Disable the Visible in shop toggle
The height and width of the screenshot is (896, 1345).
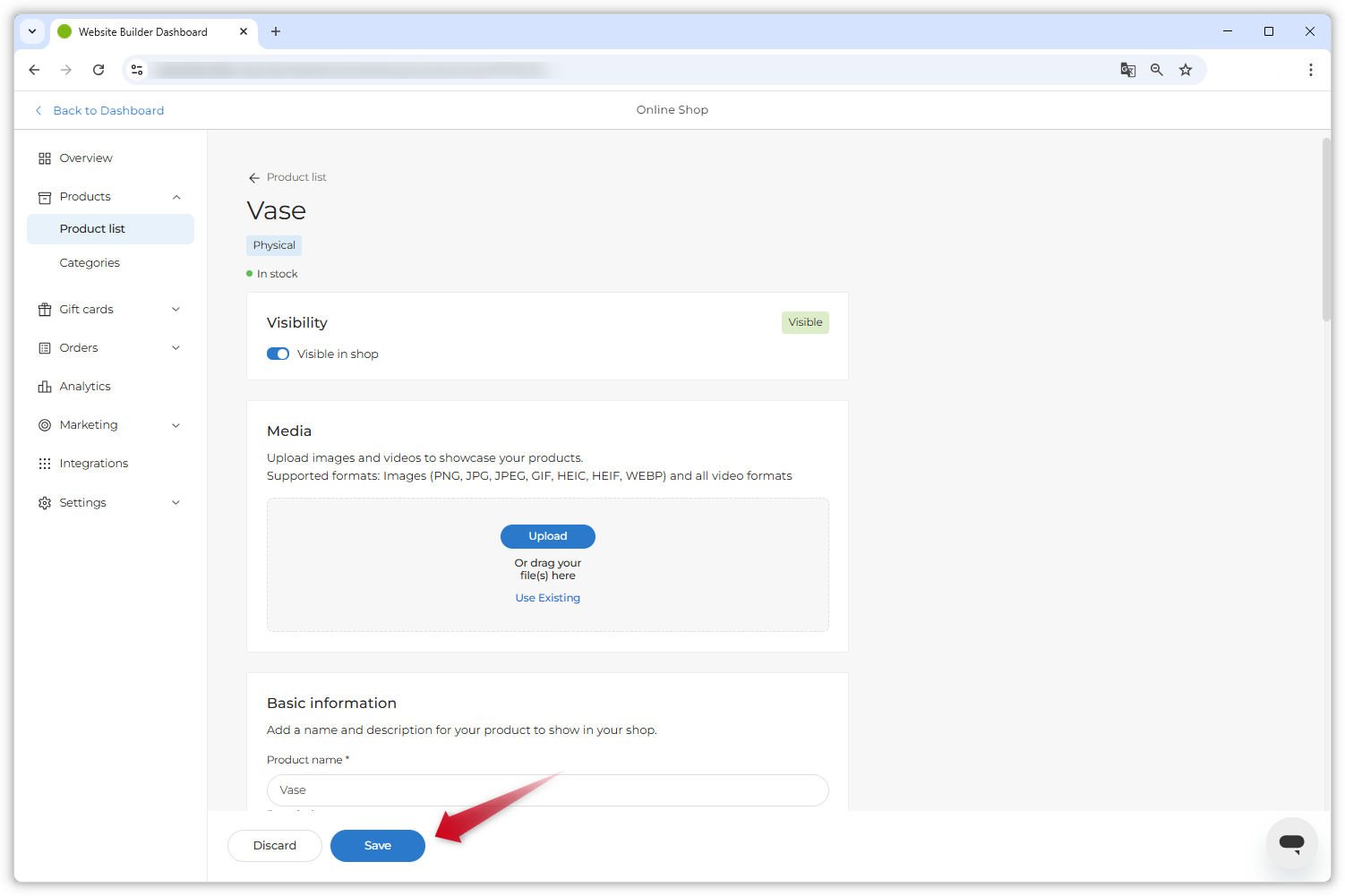coord(278,354)
